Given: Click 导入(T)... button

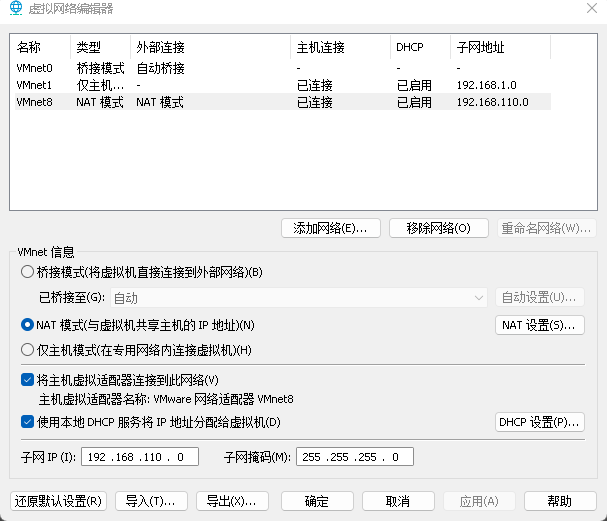Looking at the screenshot, I should pyautogui.click(x=151, y=501).
